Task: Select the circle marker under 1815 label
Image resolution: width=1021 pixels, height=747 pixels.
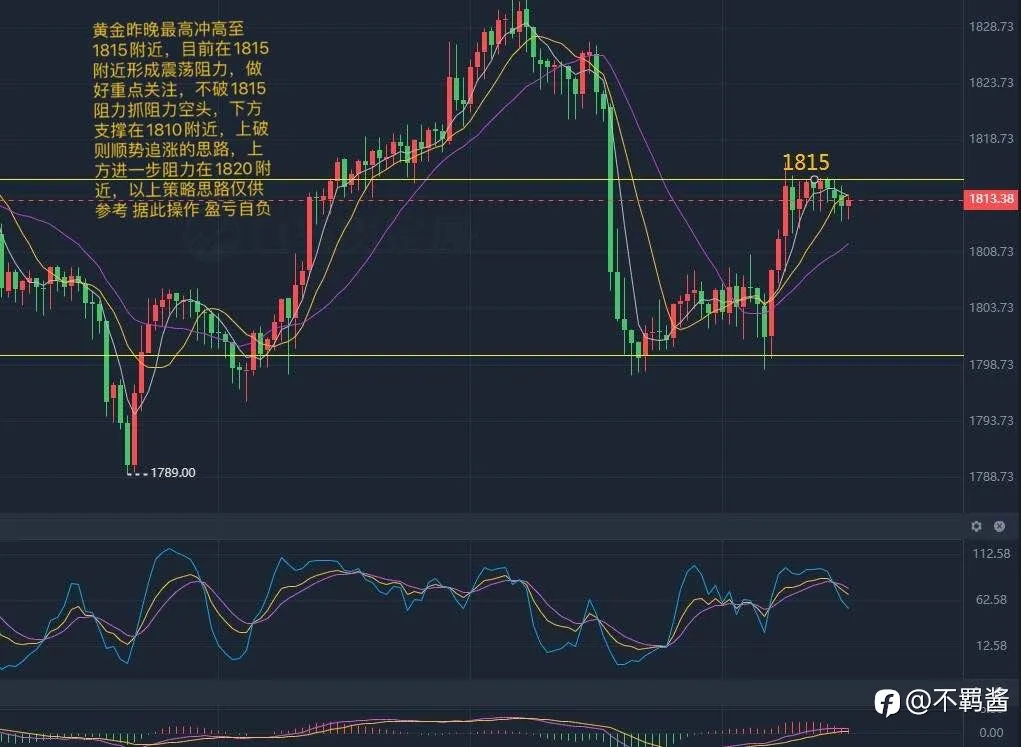Action: (814, 179)
